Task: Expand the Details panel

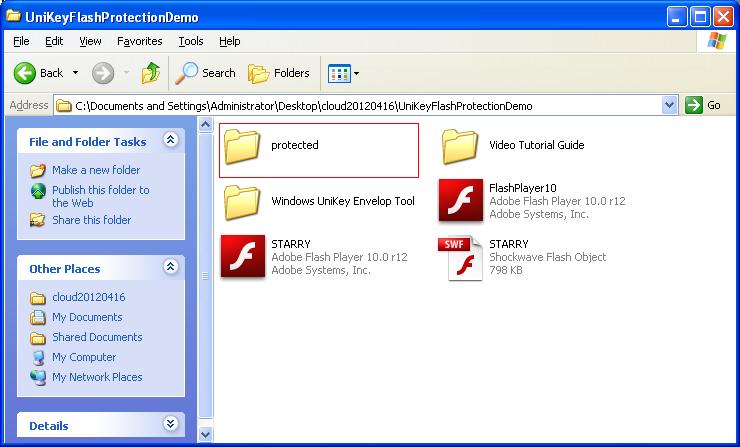Action: [x=170, y=423]
